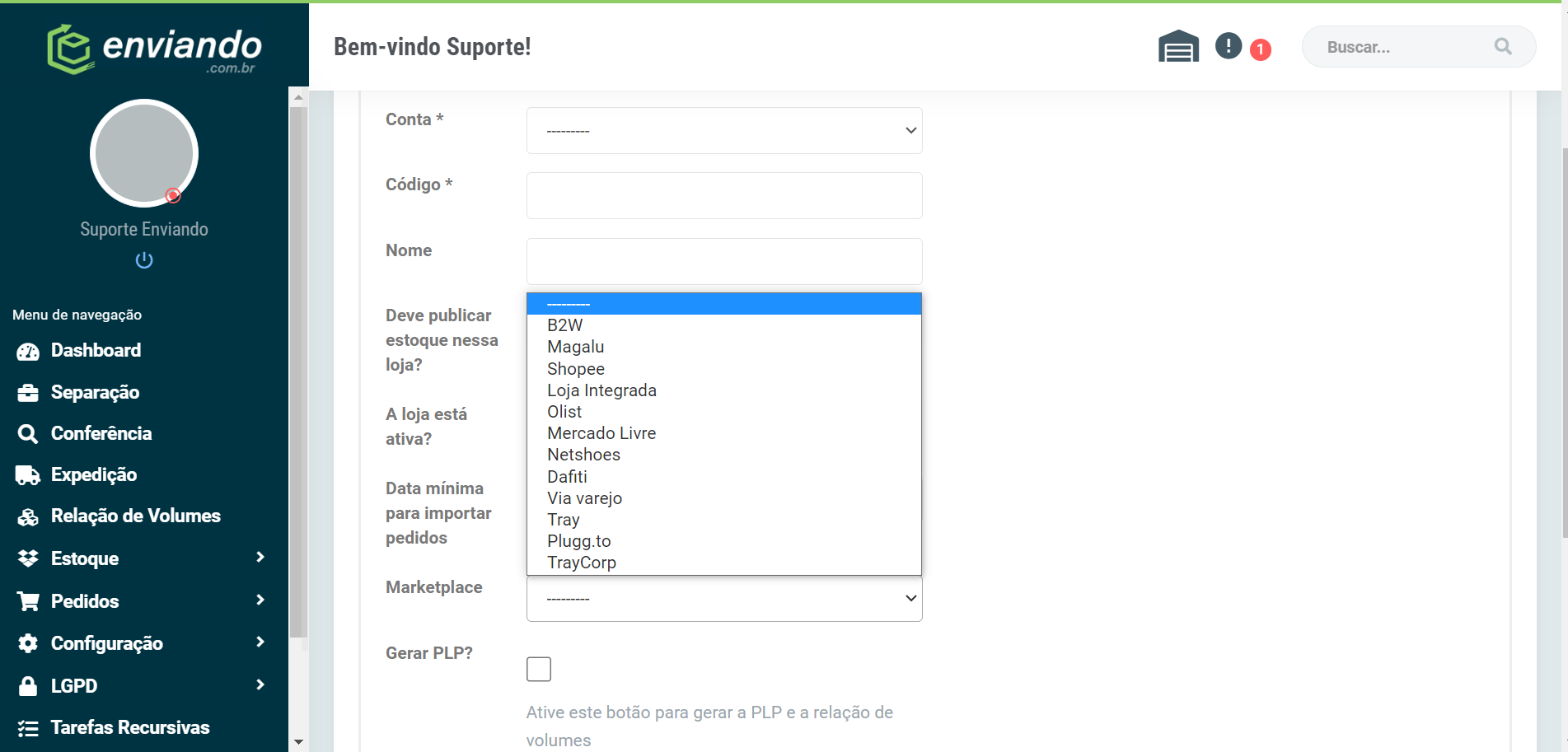Click the power logout icon under profile
Screen dimensions: 1568x752
(x=144, y=260)
